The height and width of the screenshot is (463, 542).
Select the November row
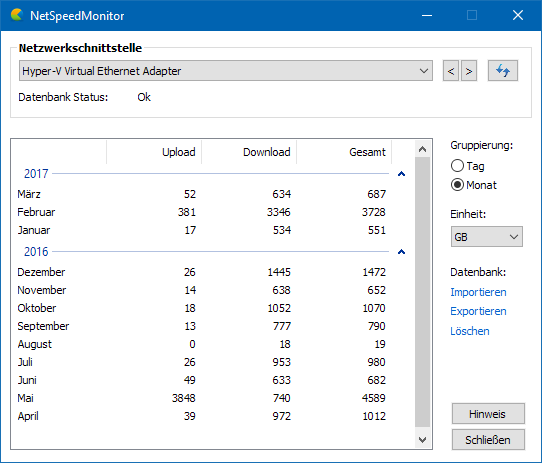(202, 290)
